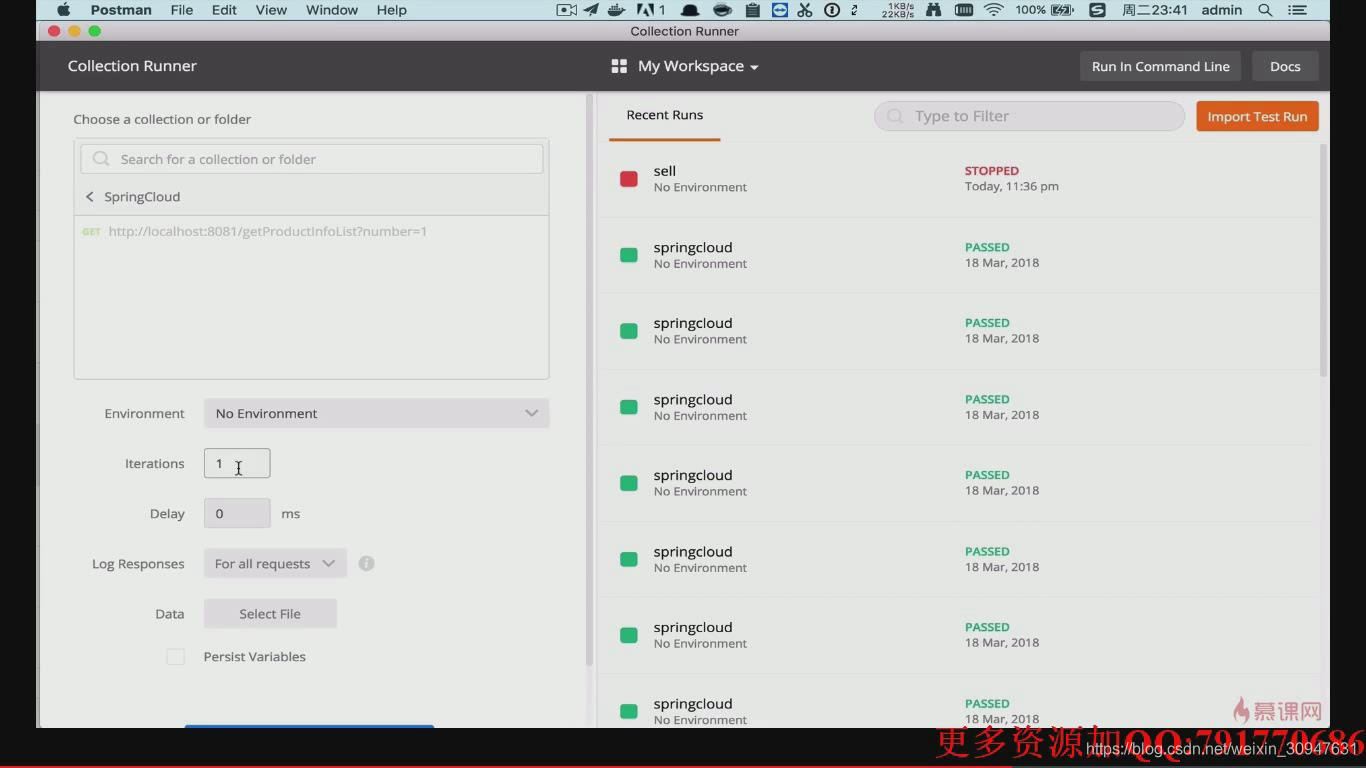Click the Sogou input method icon

(1097, 10)
